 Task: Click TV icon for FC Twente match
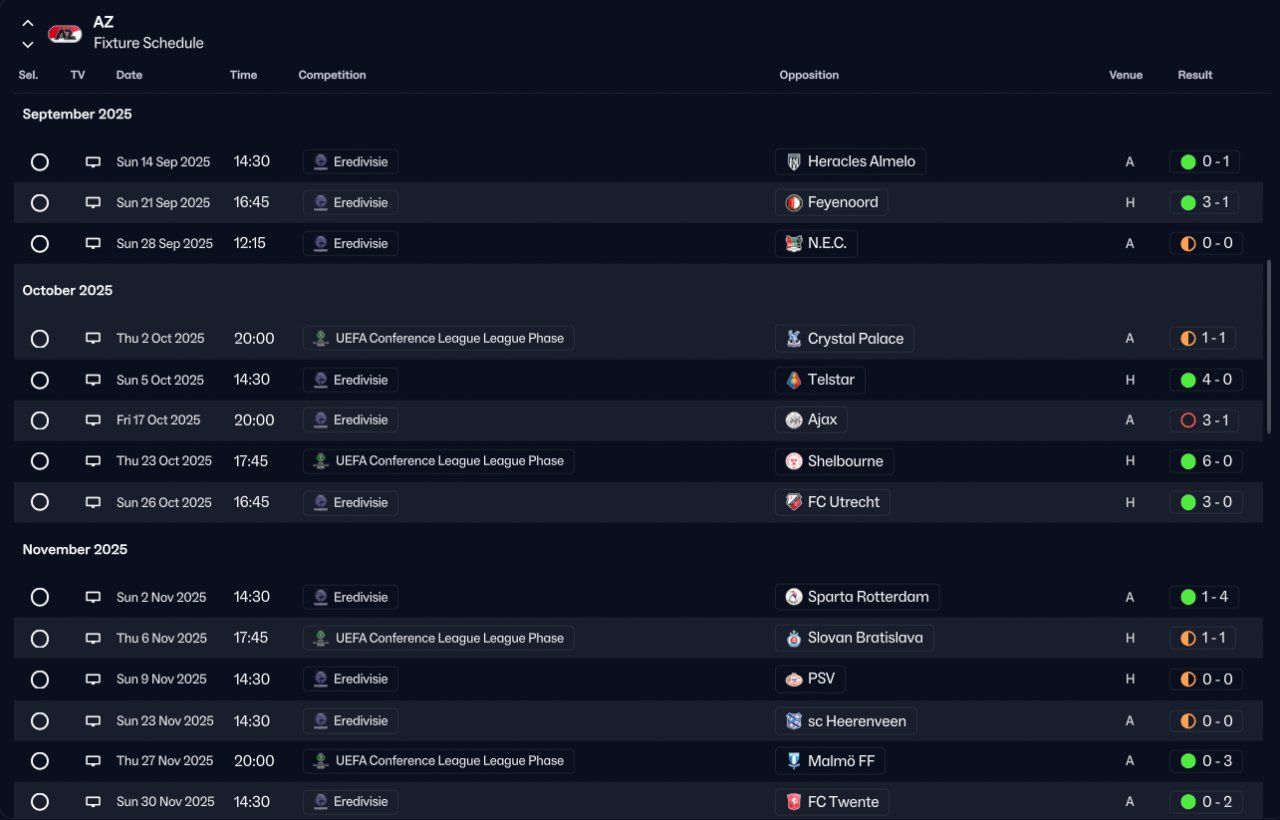tap(93, 802)
